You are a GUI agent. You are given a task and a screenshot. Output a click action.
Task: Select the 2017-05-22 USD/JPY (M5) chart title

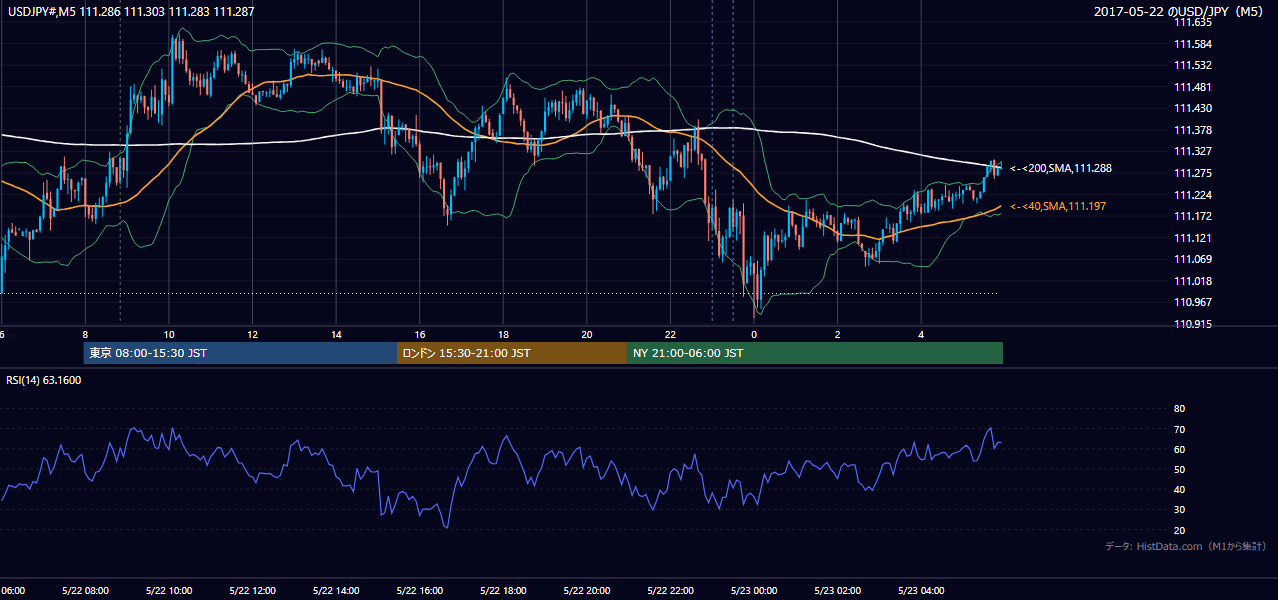(x=1180, y=12)
